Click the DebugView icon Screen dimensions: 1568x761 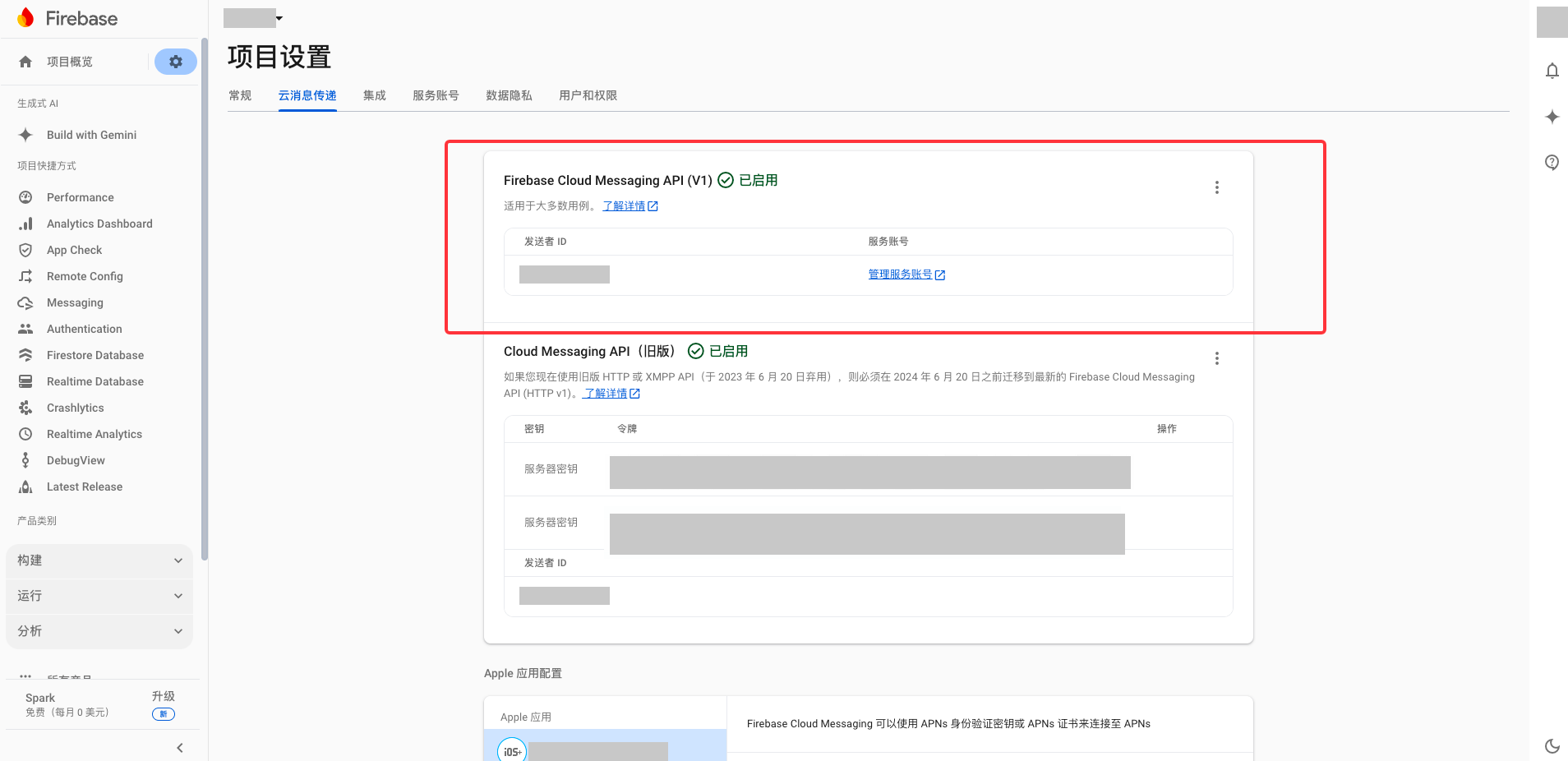pyautogui.click(x=25, y=460)
